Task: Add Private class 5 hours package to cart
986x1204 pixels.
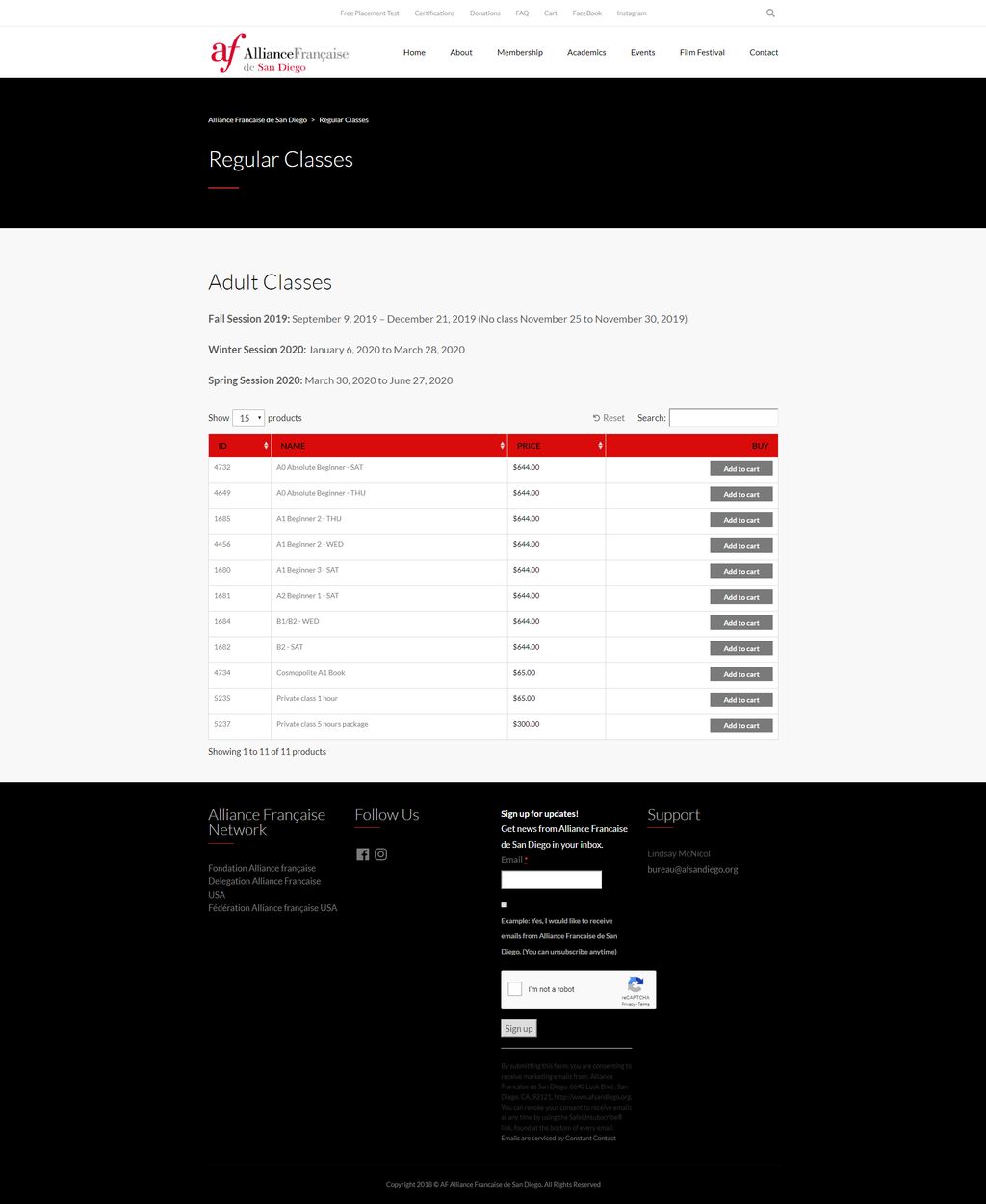Action: pyautogui.click(x=741, y=725)
